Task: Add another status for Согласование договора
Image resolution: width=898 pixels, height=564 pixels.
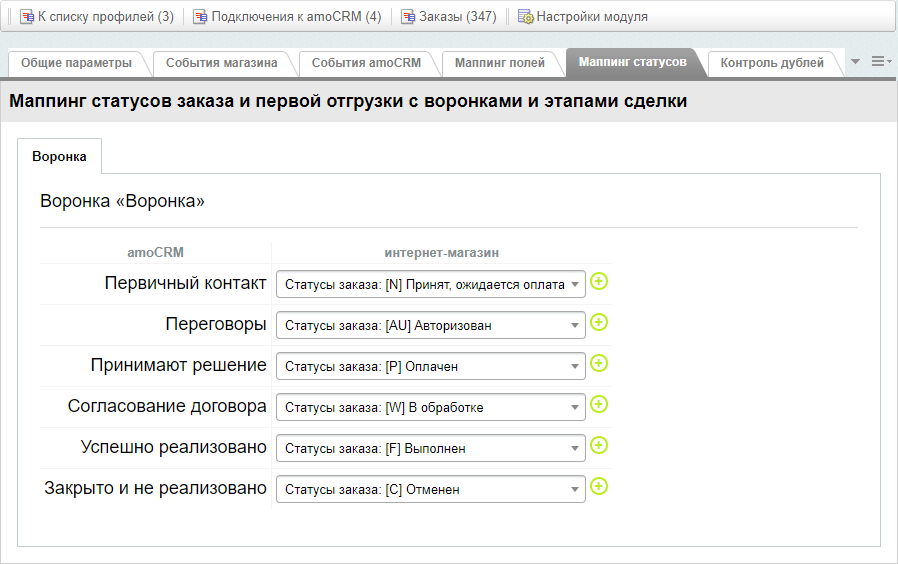Action: pos(599,405)
